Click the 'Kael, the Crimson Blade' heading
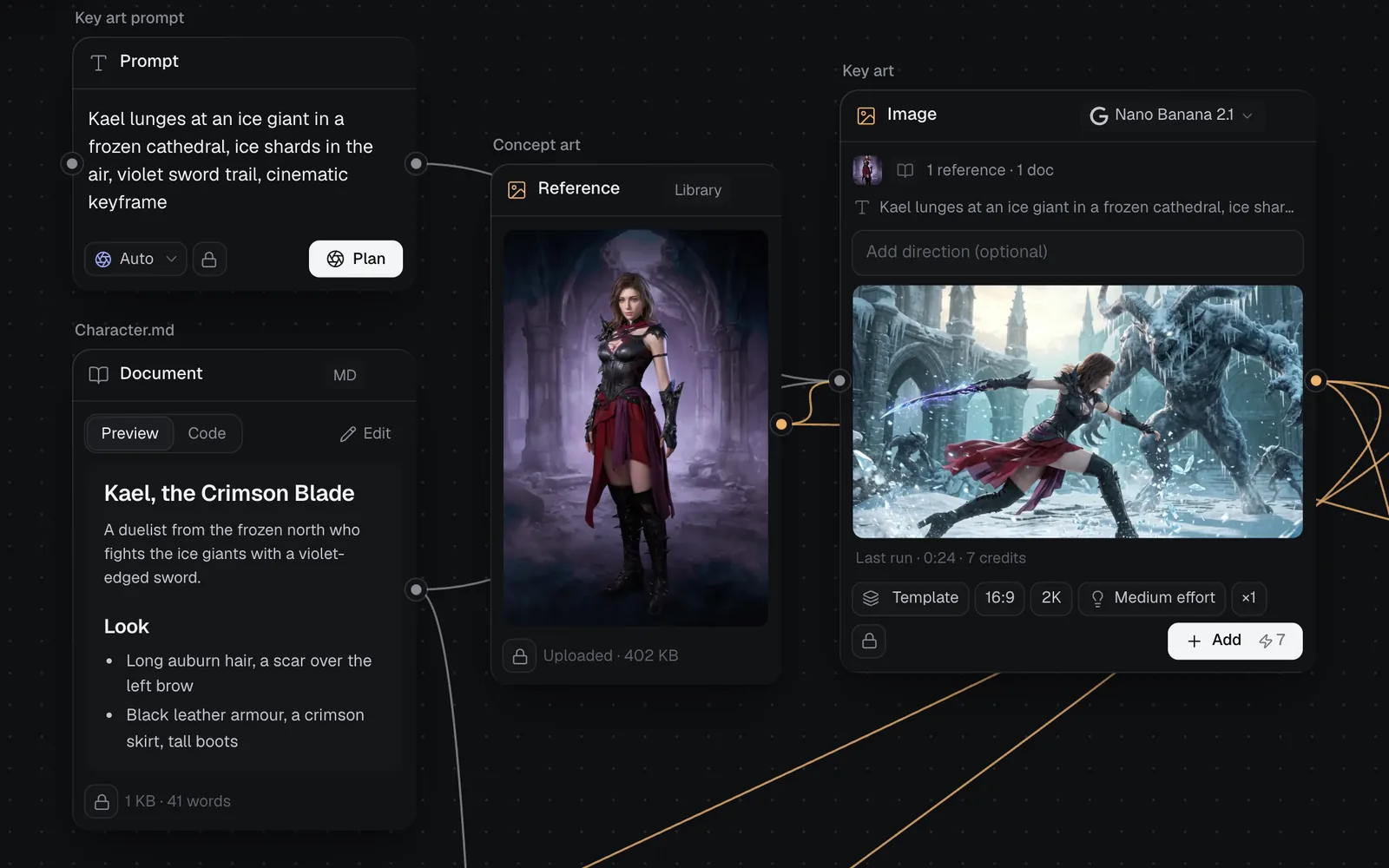The width and height of the screenshot is (1389, 868). coord(229,493)
